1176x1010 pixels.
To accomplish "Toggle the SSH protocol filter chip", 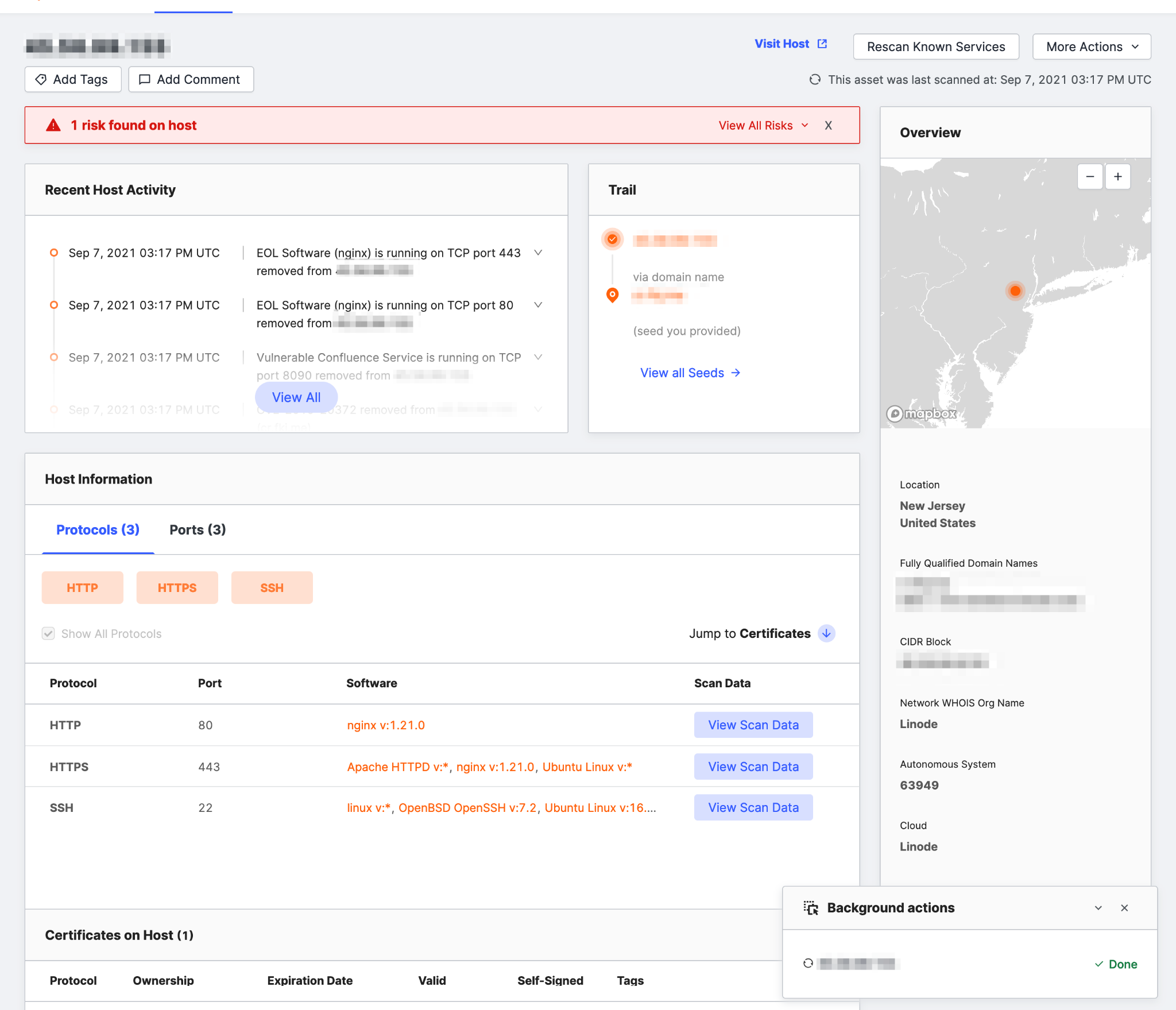I will [x=272, y=587].
